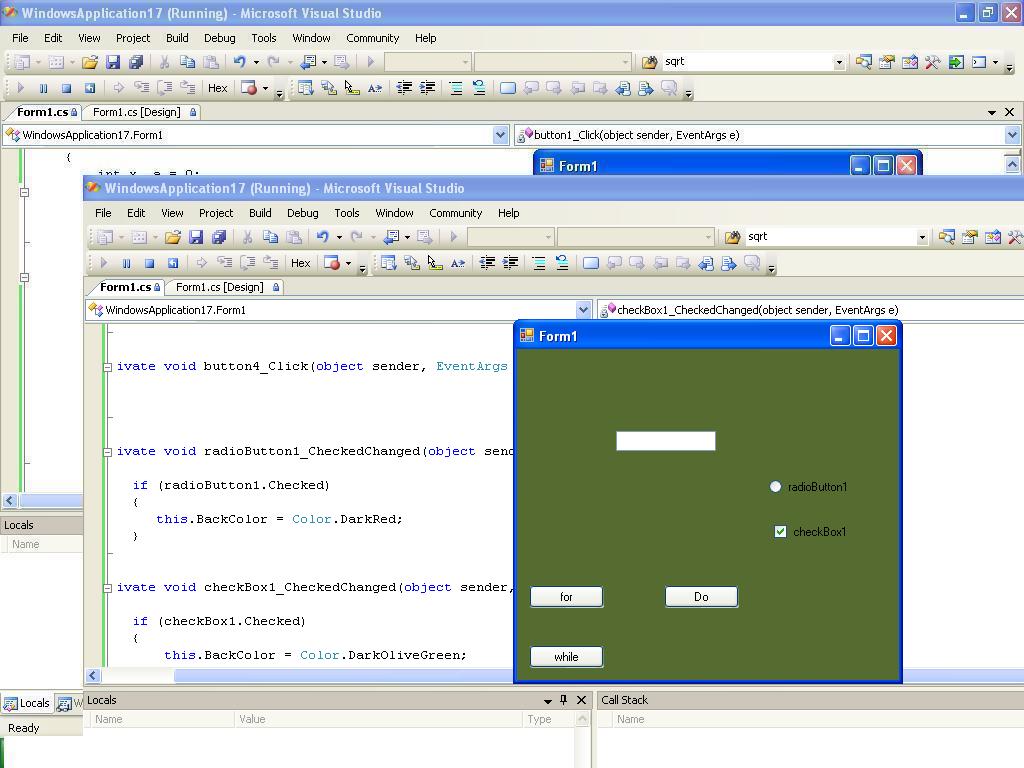Viewport: 1024px width, 768px height.
Task: Click the white text box in Form1
Action: (665, 441)
